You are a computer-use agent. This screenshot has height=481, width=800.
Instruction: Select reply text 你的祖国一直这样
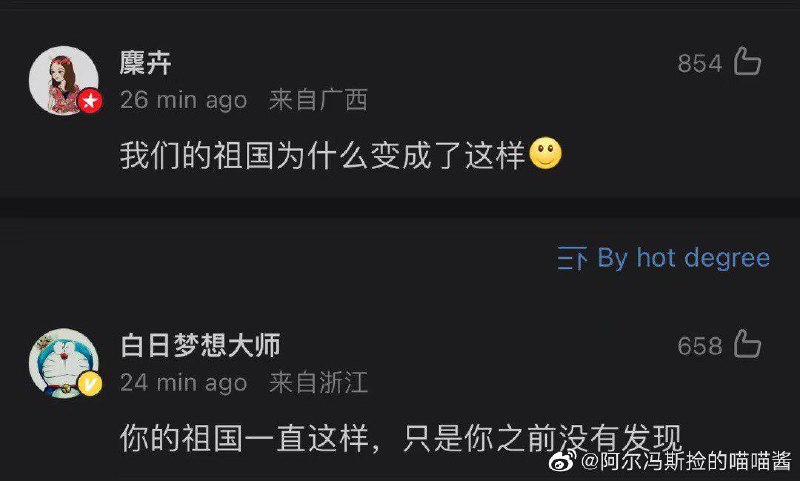(244, 438)
